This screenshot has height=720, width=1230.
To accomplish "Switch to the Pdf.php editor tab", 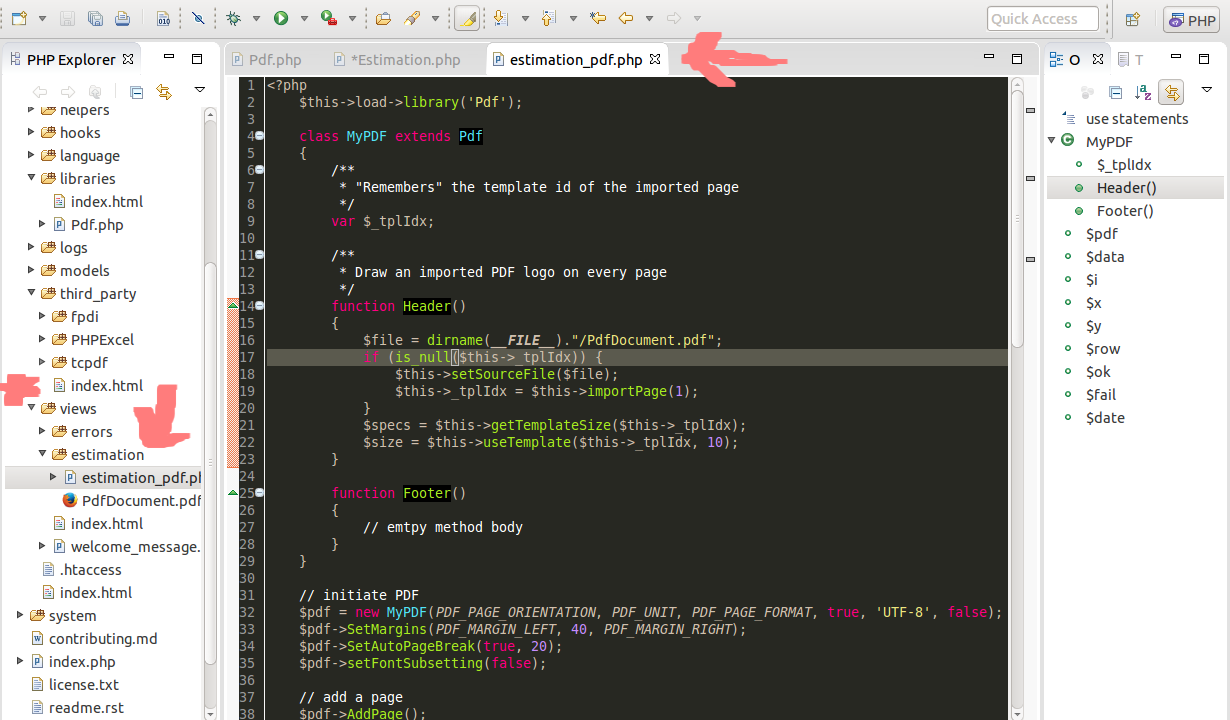I will coord(275,59).
